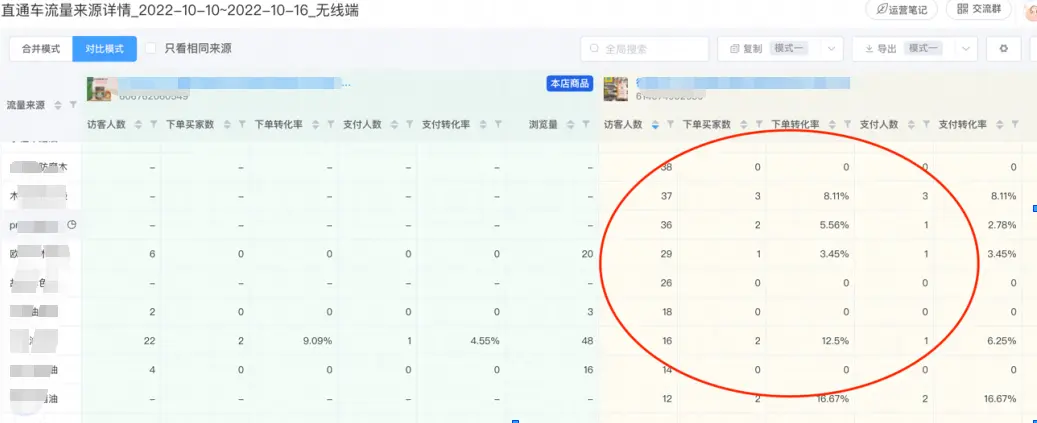This screenshot has height=423, width=1037.
Task: Select competitor 访客人数 cell 29
Action: (667, 254)
